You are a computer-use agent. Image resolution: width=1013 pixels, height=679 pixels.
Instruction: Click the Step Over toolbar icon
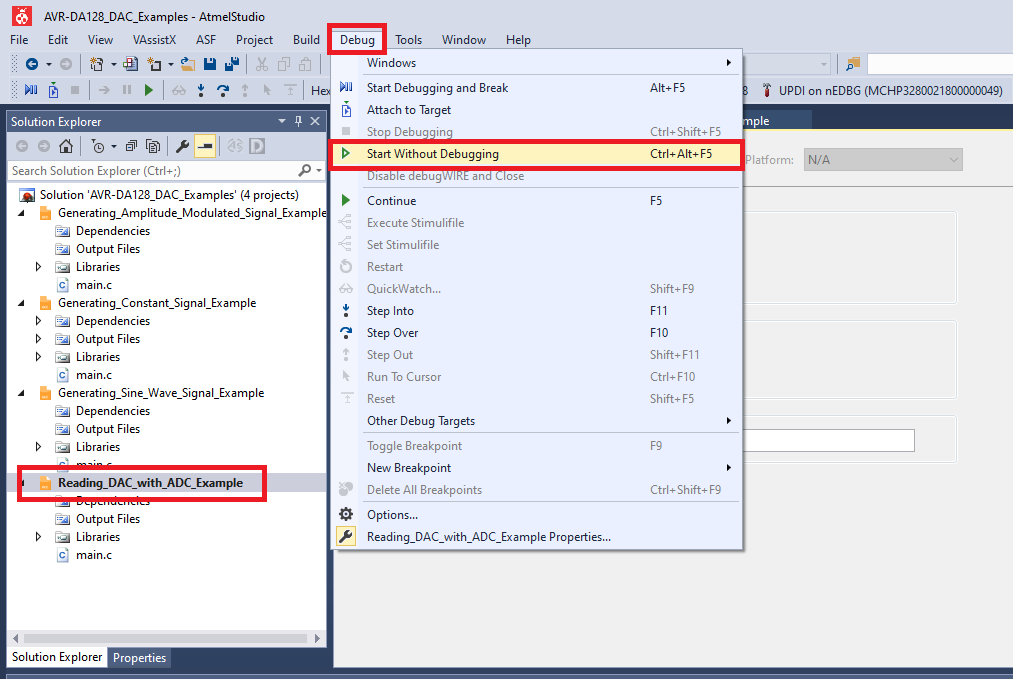(x=223, y=90)
